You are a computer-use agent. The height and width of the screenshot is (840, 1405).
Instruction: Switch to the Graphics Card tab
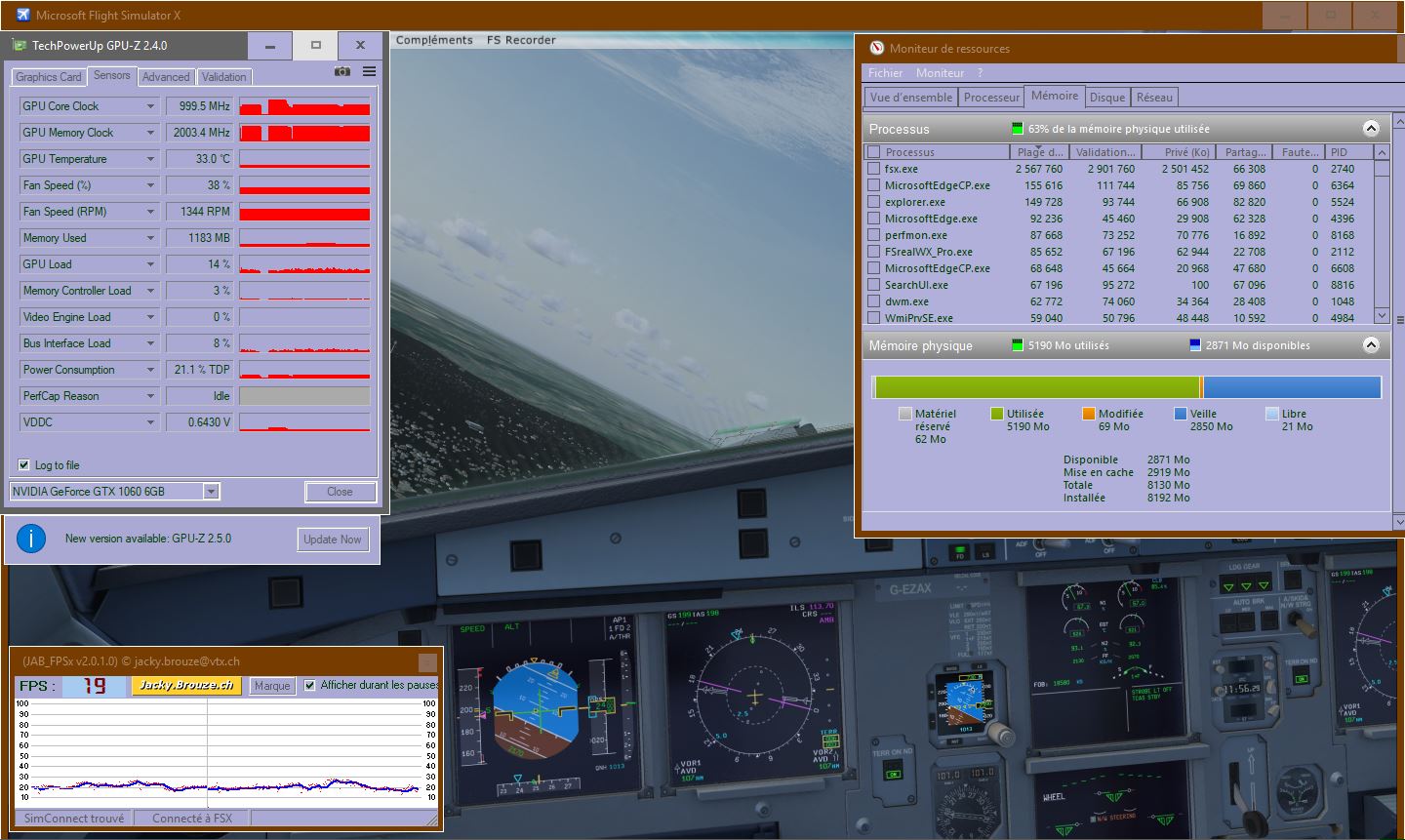point(49,77)
